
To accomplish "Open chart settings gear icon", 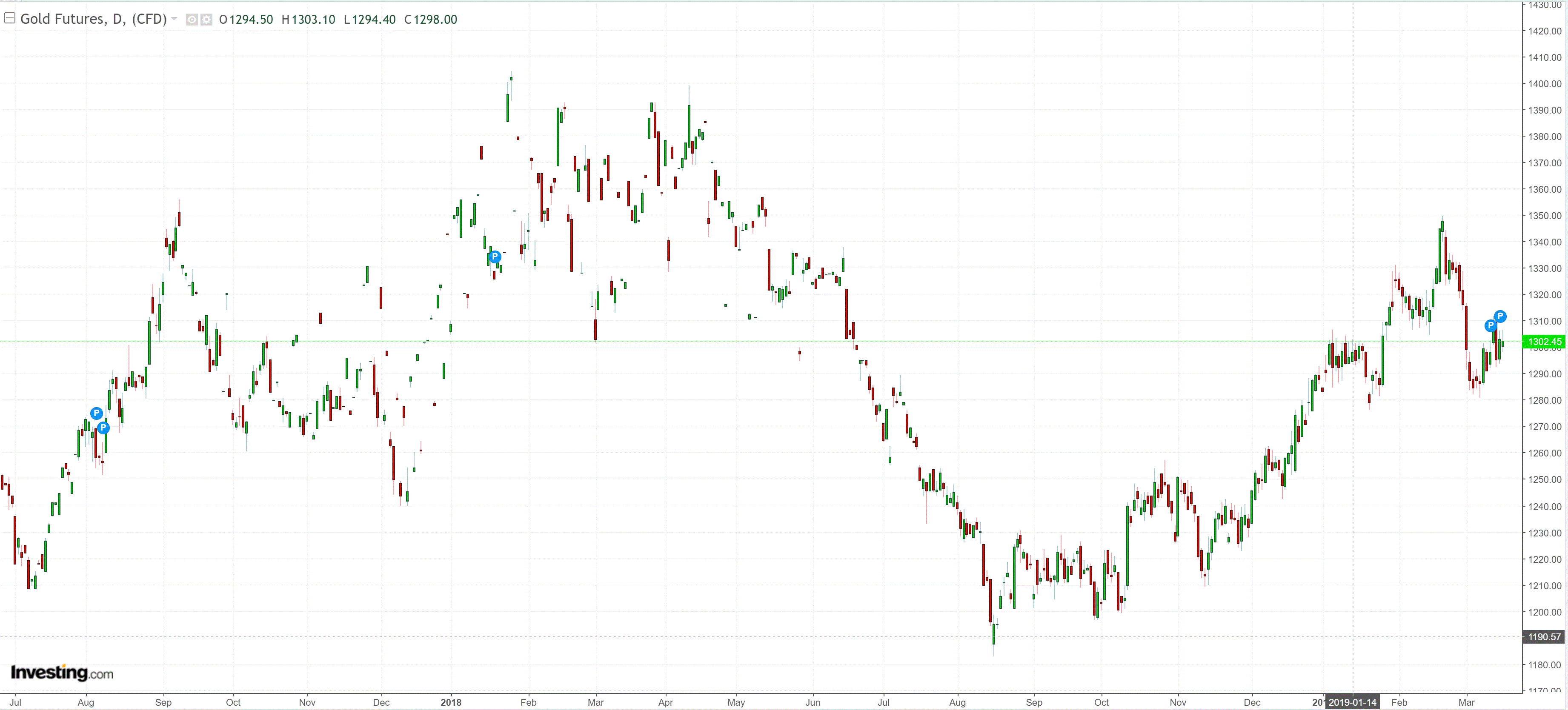I will (x=206, y=20).
